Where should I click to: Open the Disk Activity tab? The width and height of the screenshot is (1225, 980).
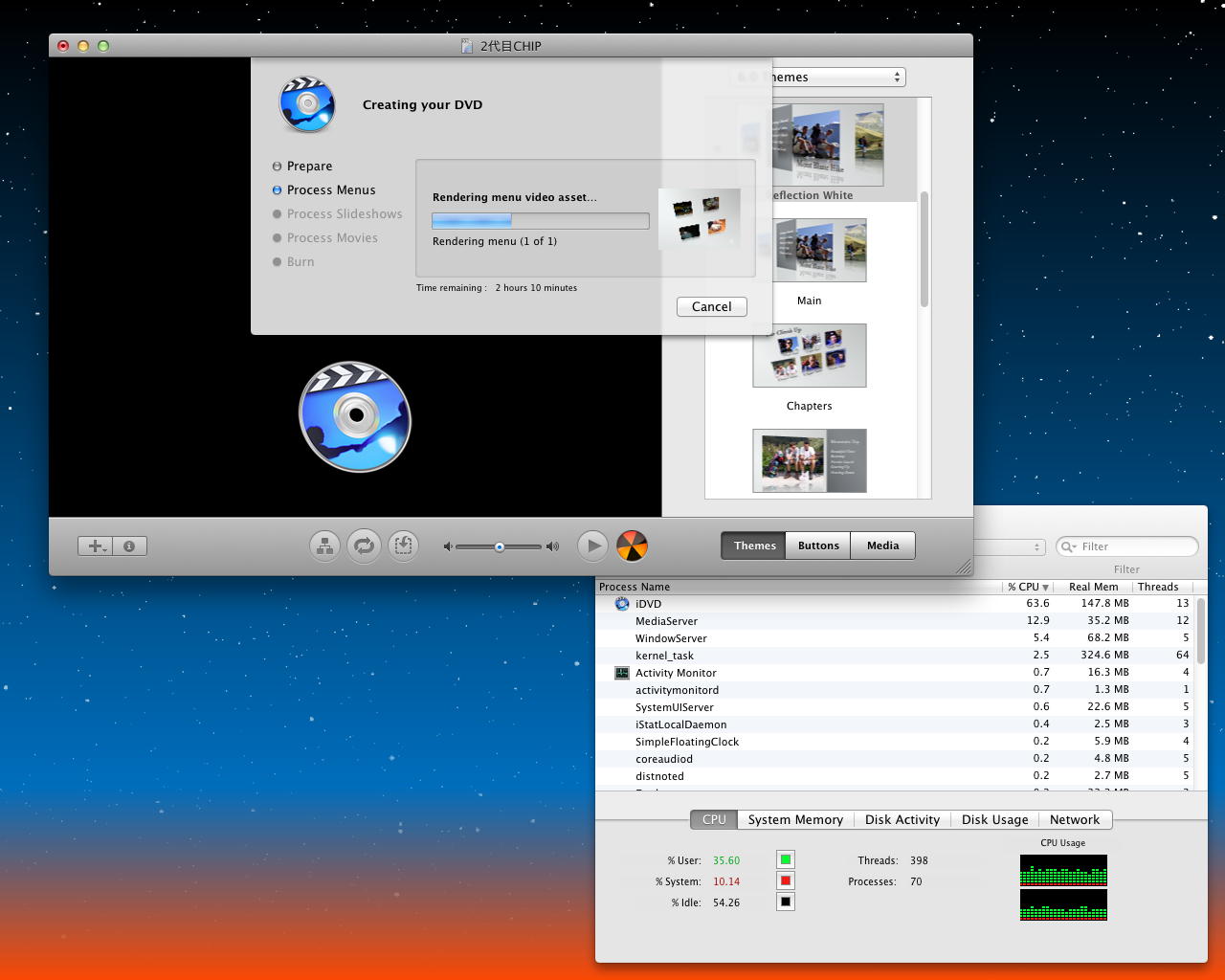[x=902, y=819]
